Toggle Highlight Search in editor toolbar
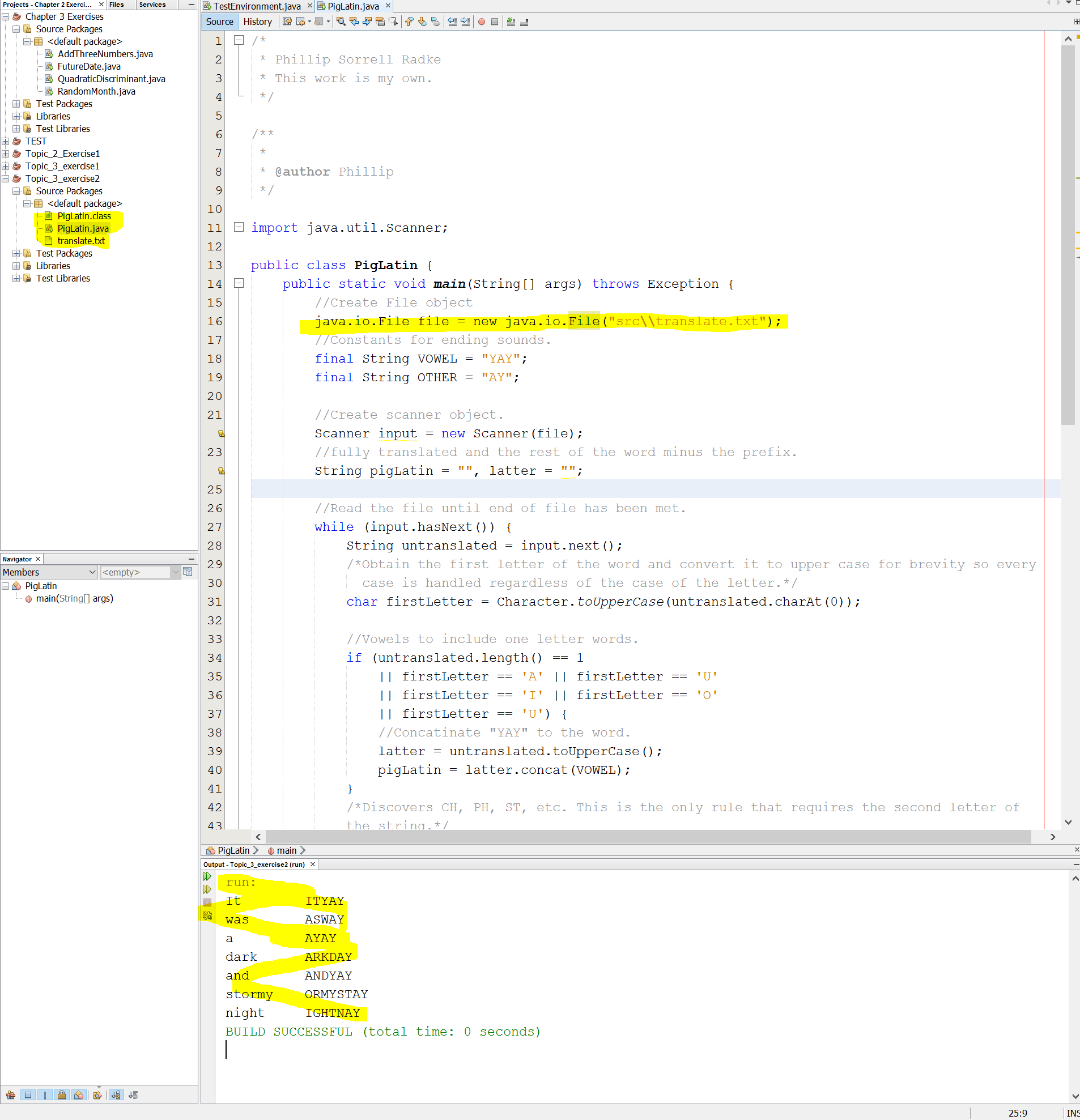The width and height of the screenshot is (1080, 1120). pos(381,22)
